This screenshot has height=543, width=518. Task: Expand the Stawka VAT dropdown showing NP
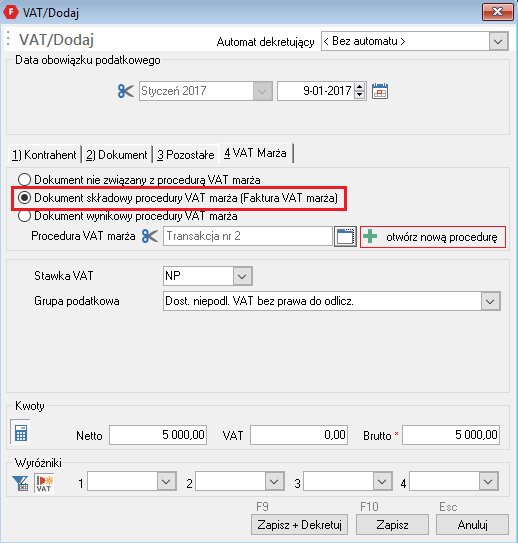[x=242, y=276]
